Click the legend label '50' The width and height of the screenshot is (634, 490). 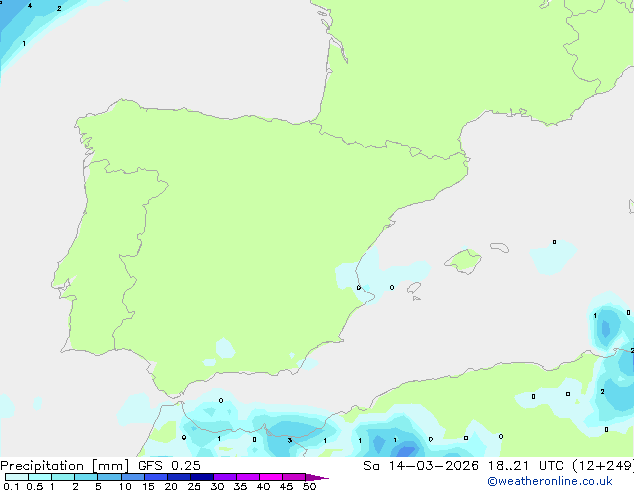tap(309, 486)
